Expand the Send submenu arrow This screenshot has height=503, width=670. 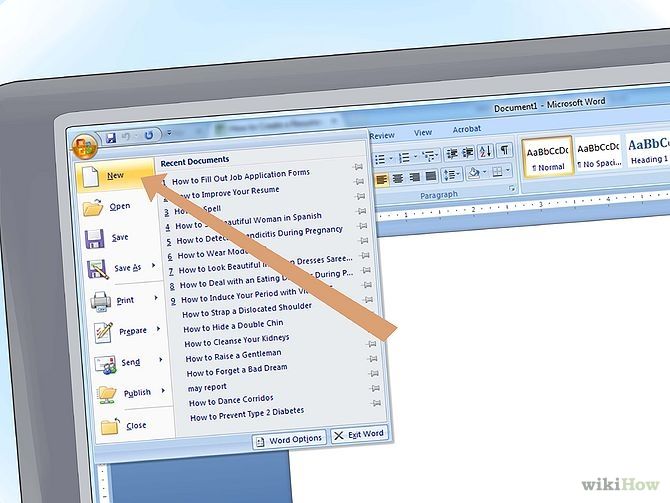(161, 360)
